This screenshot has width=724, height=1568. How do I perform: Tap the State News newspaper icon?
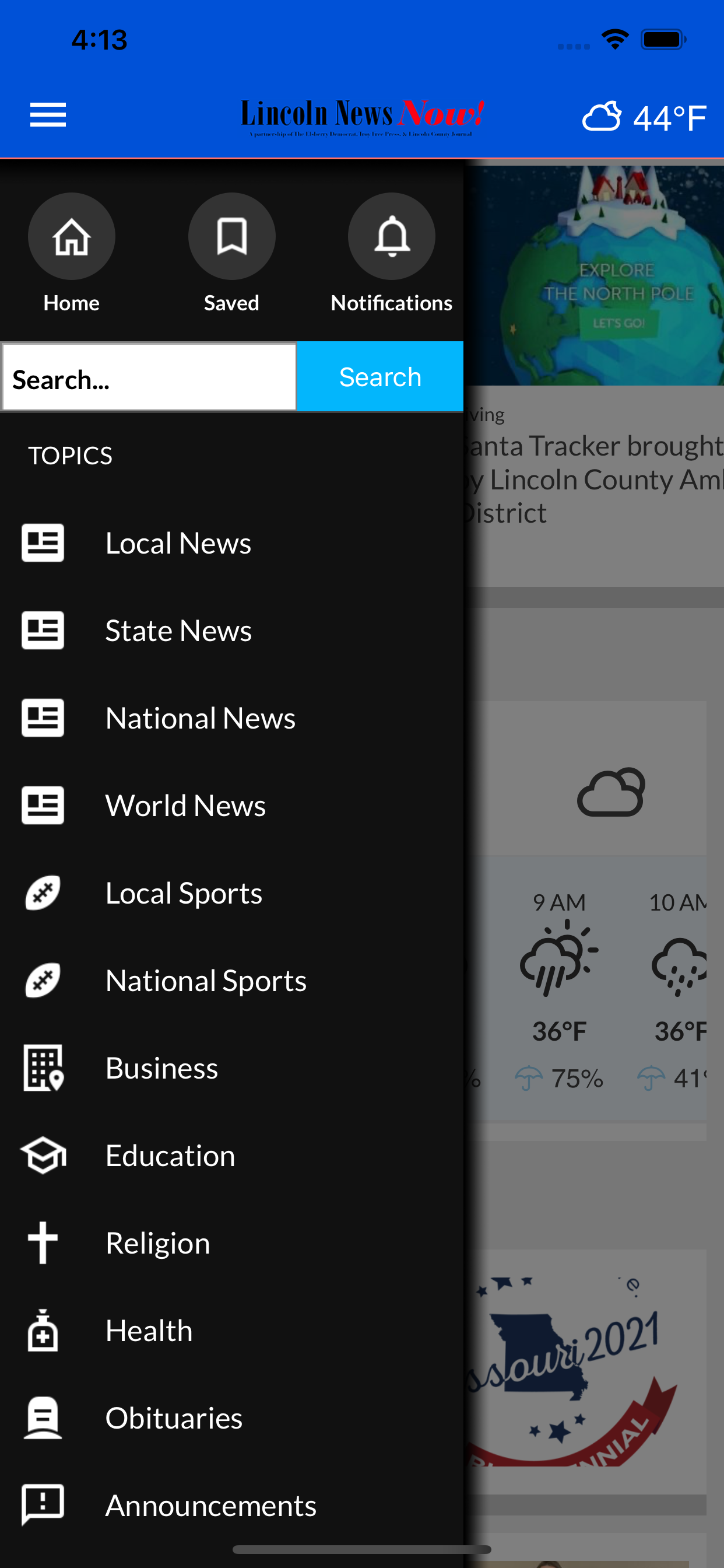pos(43,631)
